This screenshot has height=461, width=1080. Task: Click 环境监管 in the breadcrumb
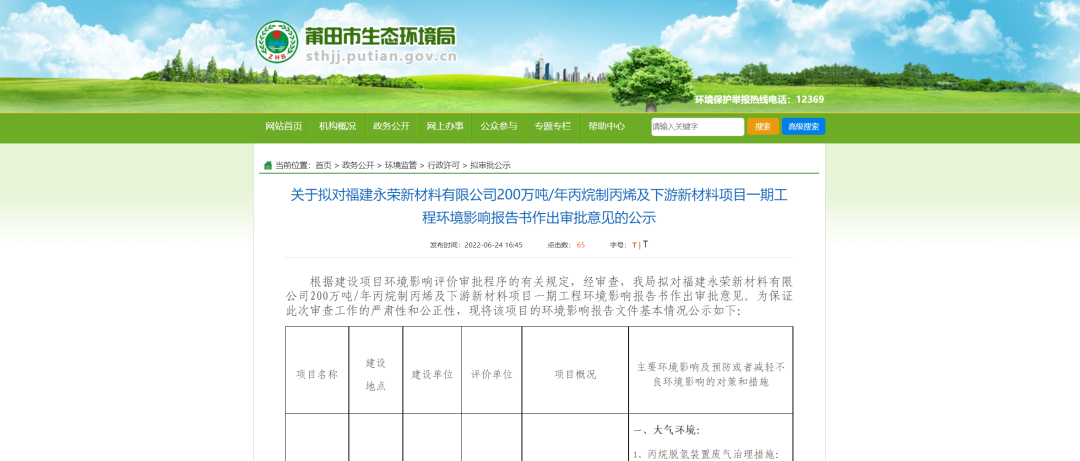click(401, 165)
